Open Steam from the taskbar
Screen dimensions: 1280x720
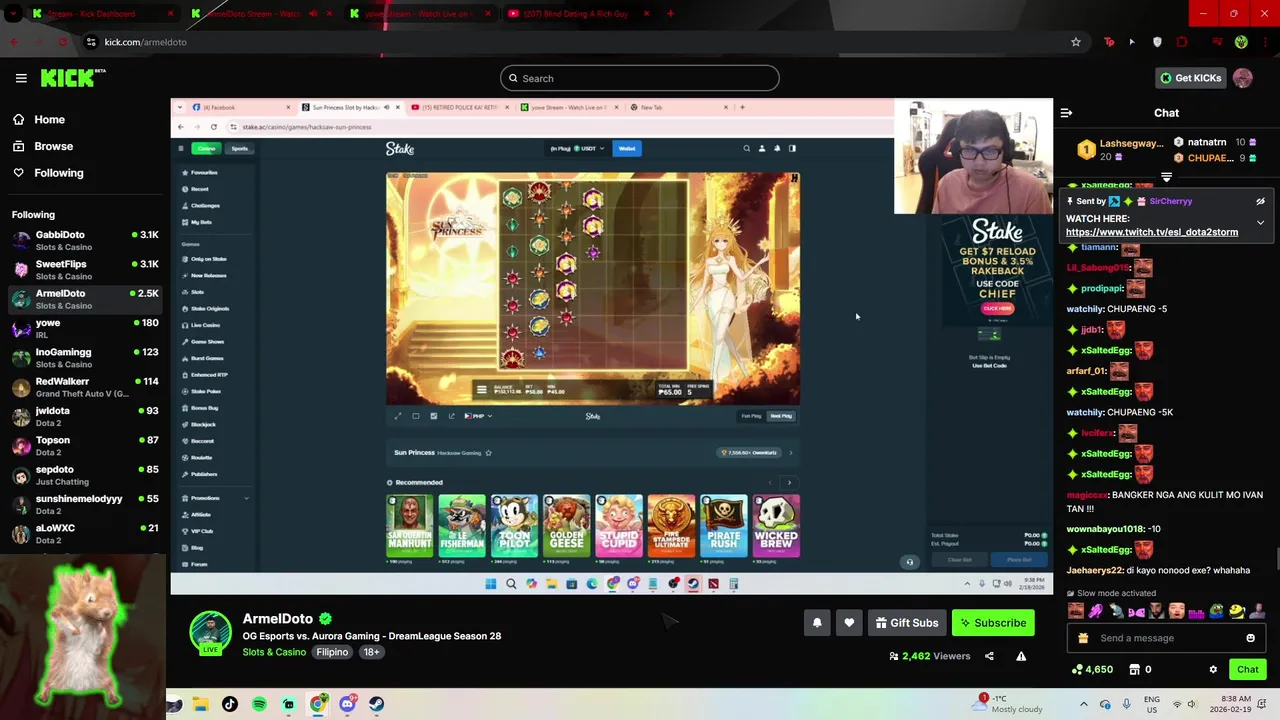click(x=376, y=704)
